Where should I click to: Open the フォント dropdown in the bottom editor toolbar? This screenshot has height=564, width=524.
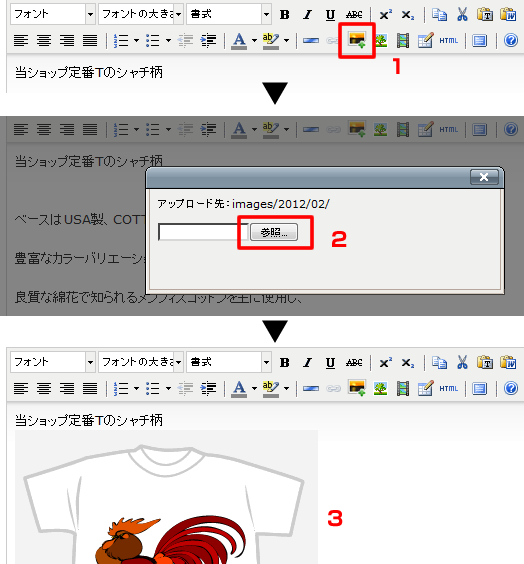pos(53,362)
